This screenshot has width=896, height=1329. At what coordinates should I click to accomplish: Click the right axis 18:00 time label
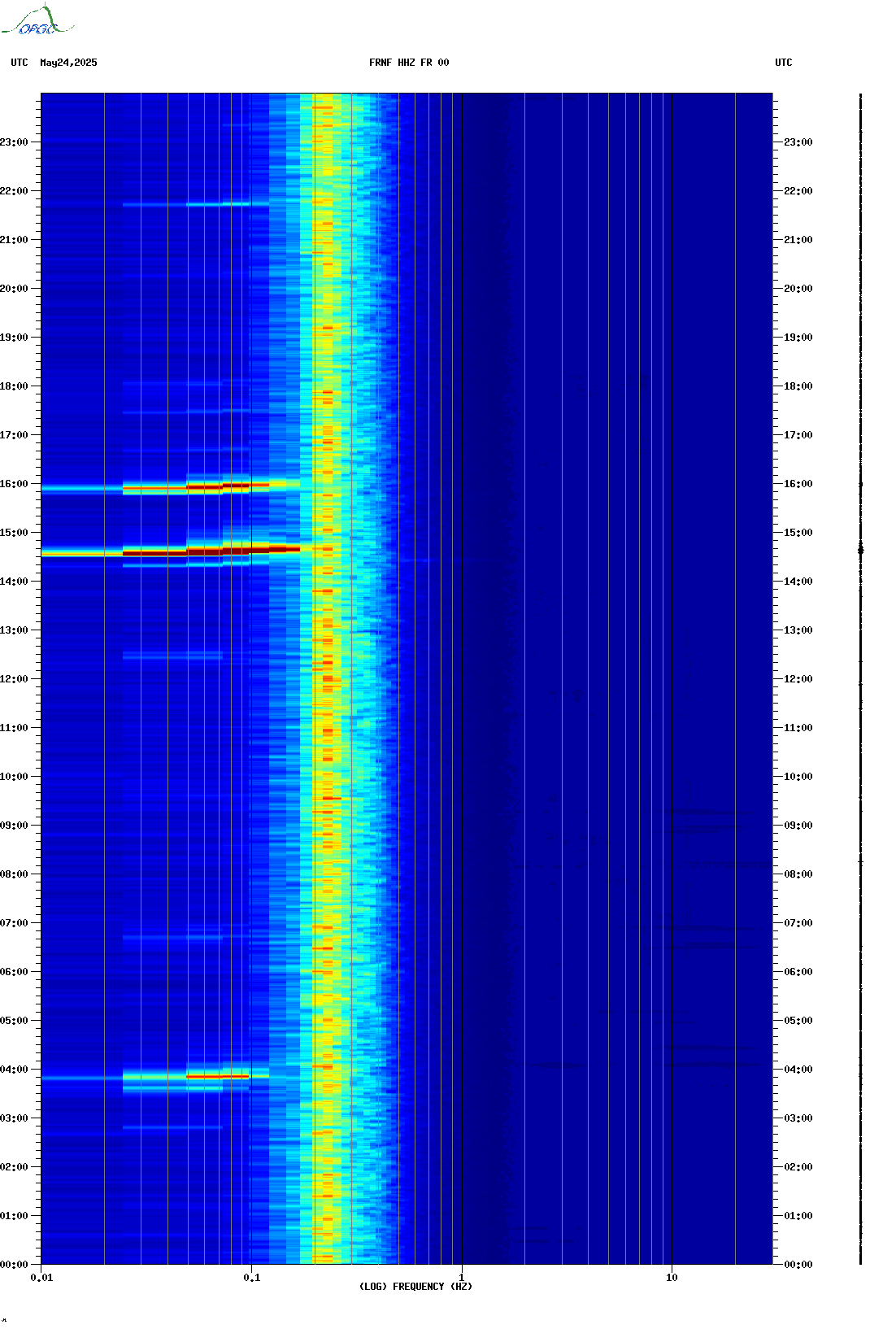coord(798,386)
